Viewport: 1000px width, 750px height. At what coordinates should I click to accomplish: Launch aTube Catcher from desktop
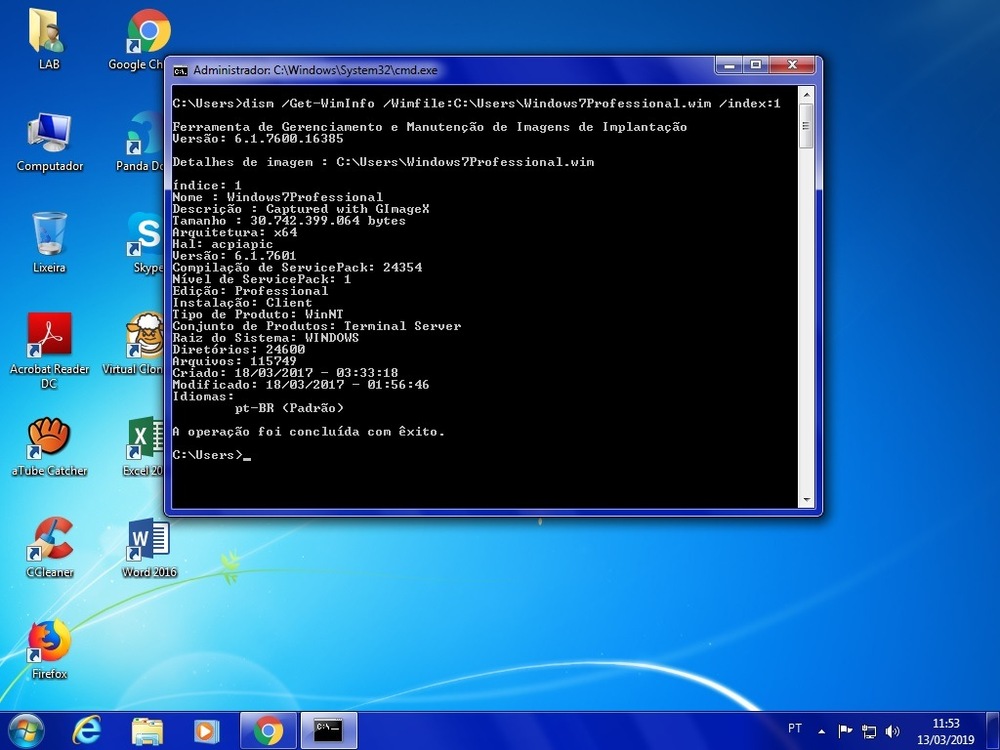coord(49,438)
